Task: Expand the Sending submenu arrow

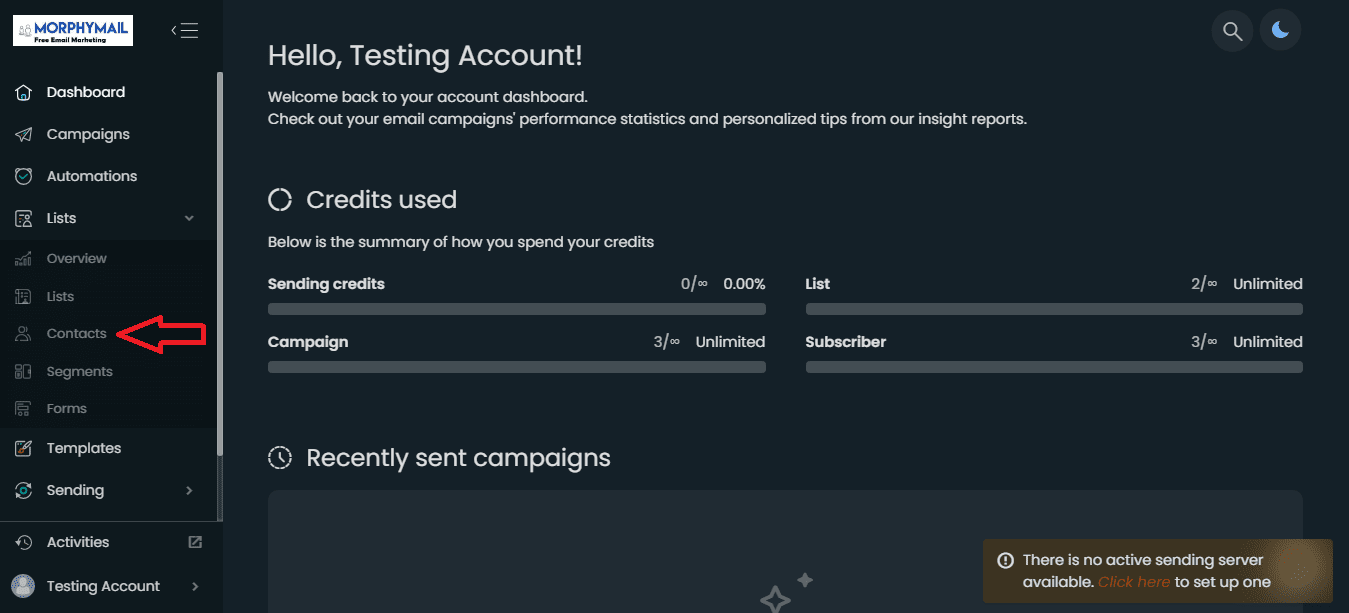Action: pos(189,490)
